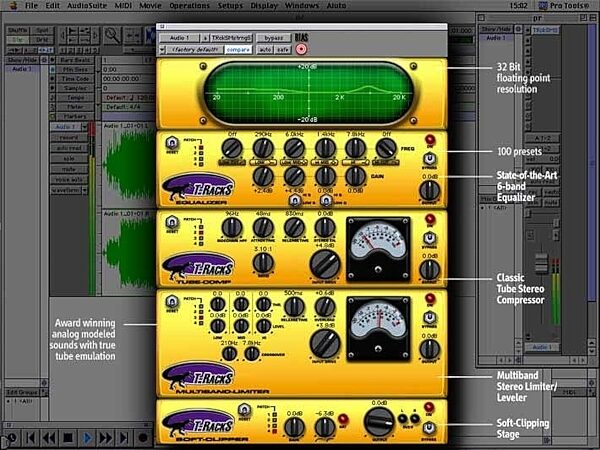Click the Equalizer module Reset switch
Image resolution: width=600 pixels, height=450 pixels.
tap(172, 143)
